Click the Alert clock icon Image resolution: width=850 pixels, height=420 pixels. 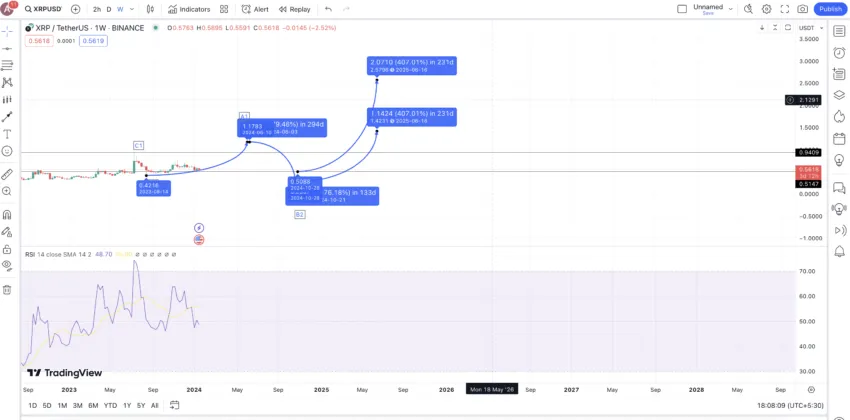click(x=246, y=9)
